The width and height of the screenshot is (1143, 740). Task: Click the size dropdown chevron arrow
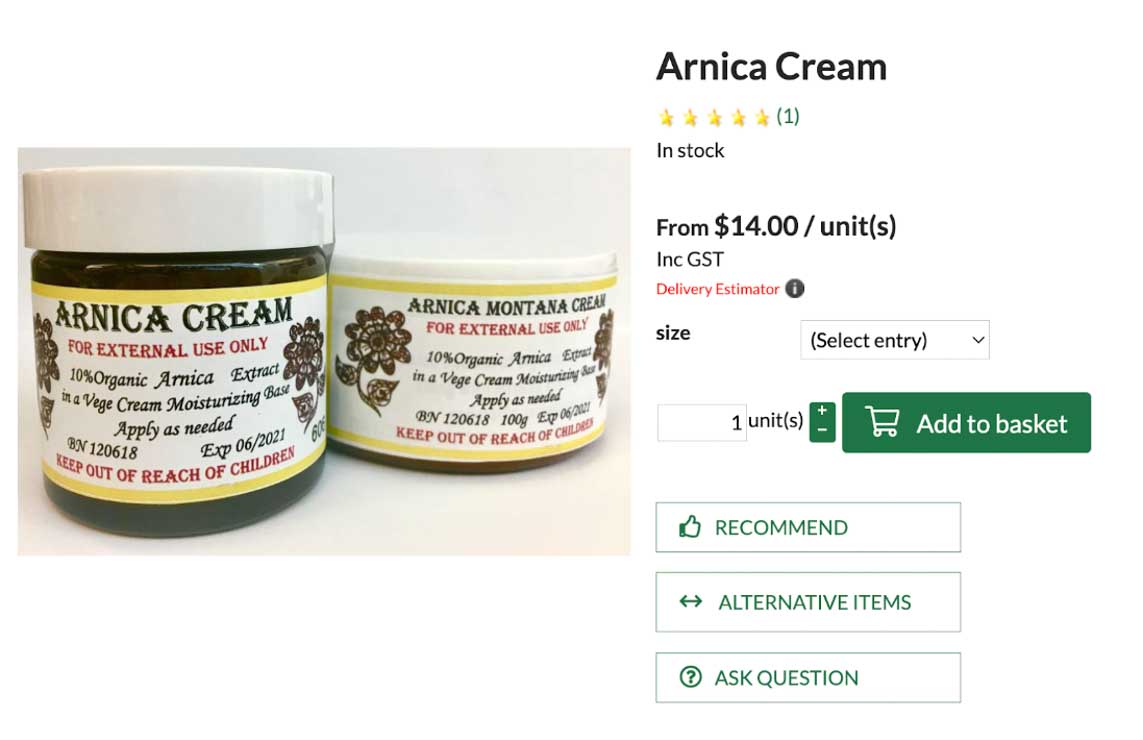click(978, 340)
